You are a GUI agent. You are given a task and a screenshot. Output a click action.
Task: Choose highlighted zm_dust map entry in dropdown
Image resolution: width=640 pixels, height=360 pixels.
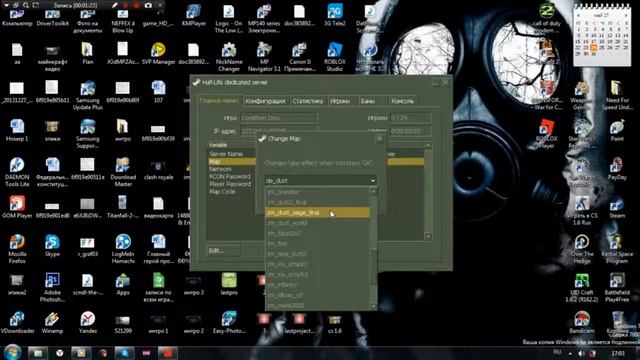[317, 213]
